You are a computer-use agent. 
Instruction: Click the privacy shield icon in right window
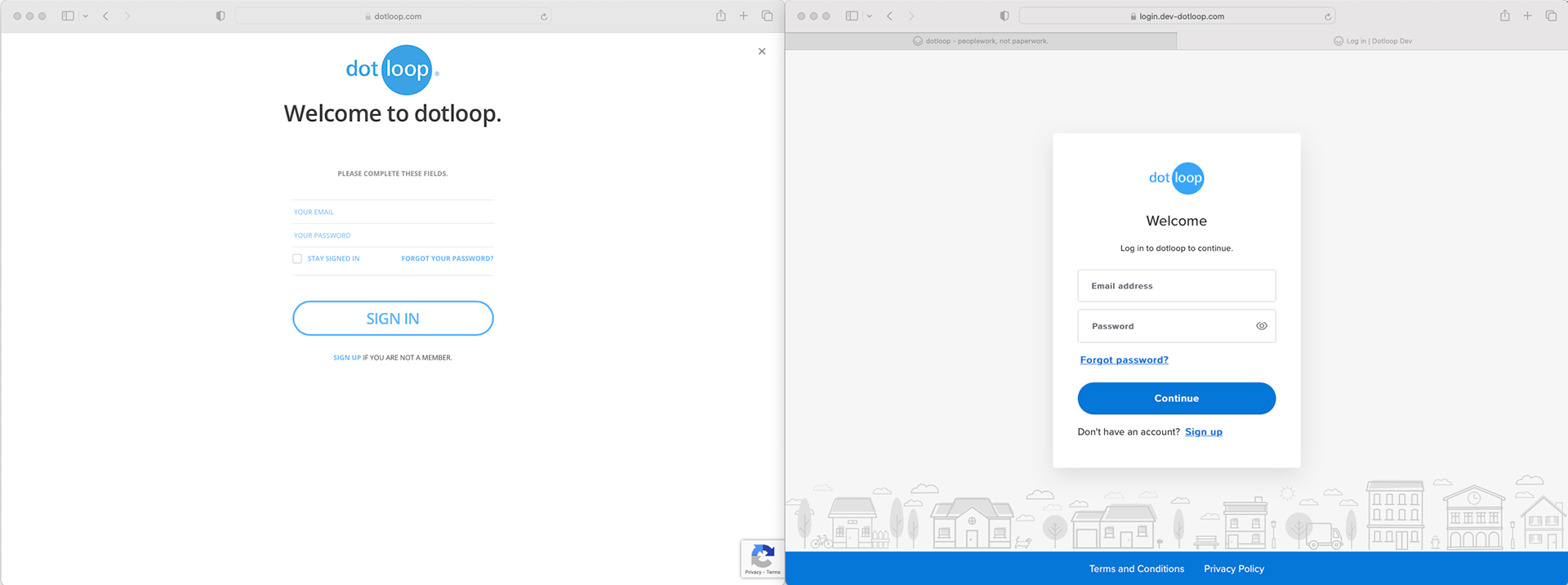(1004, 16)
